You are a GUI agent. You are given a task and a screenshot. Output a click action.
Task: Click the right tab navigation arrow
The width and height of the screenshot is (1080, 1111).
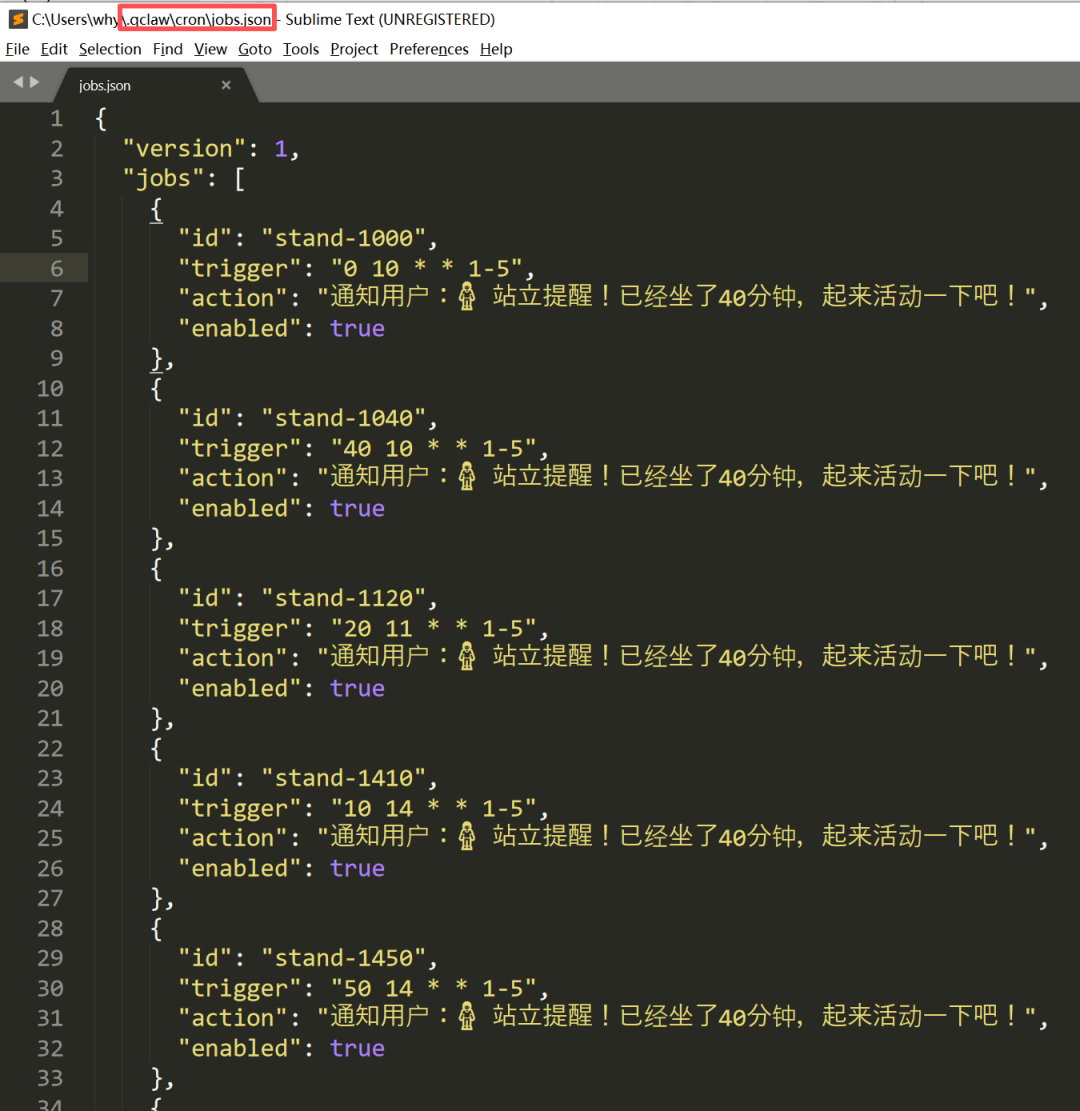(35, 83)
